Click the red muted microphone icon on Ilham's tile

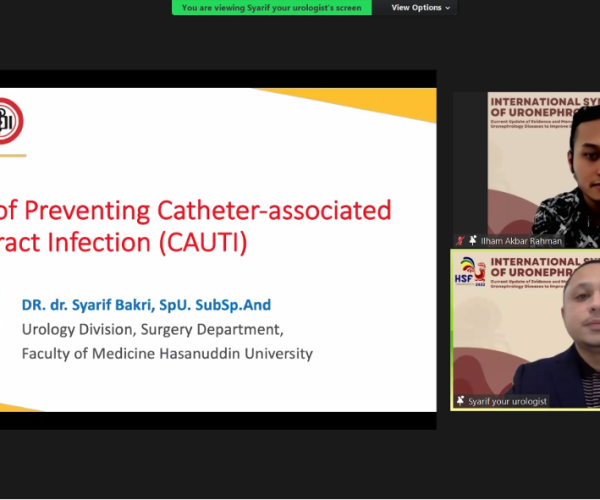point(460,241)
